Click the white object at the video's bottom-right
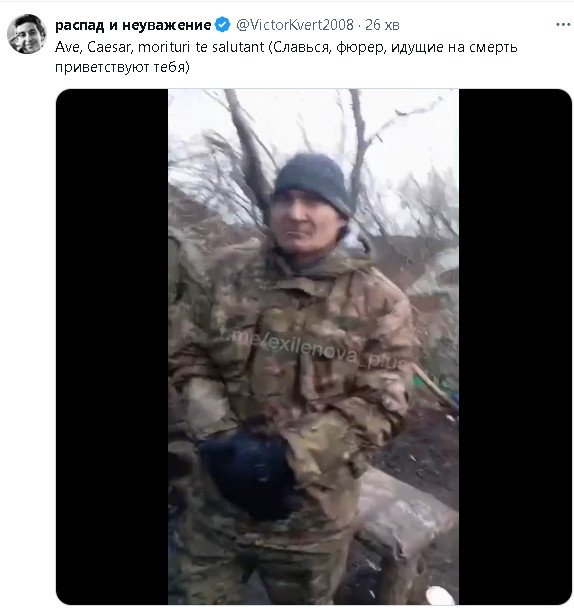 440,595
